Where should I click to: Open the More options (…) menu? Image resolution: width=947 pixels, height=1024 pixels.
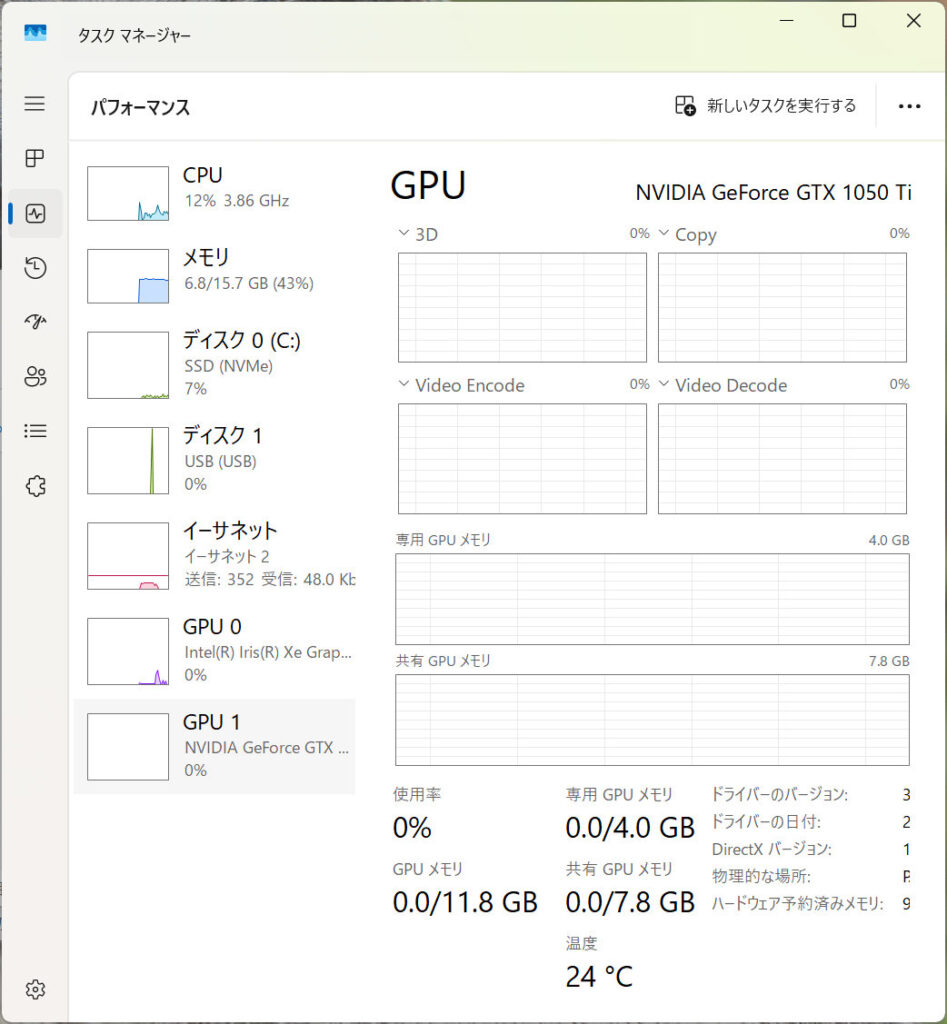(x=908, y=106)
